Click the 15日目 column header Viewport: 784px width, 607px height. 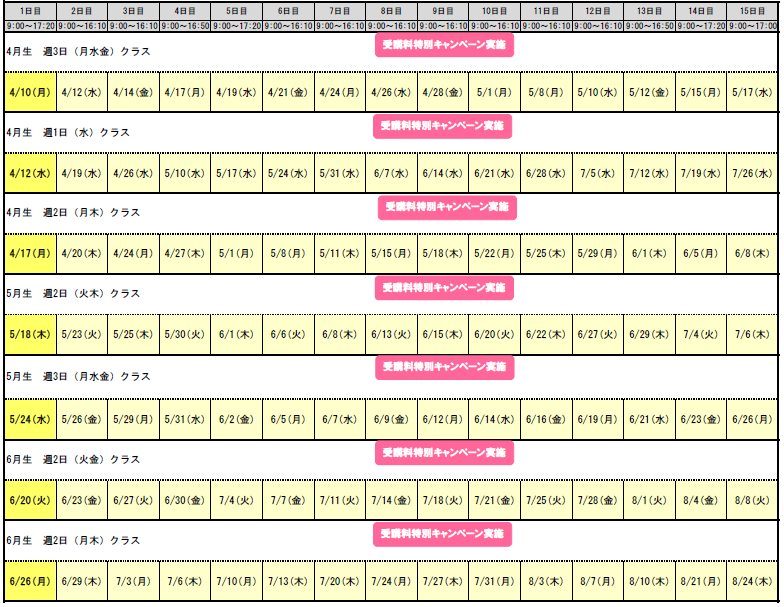click(x=752, y=11)
